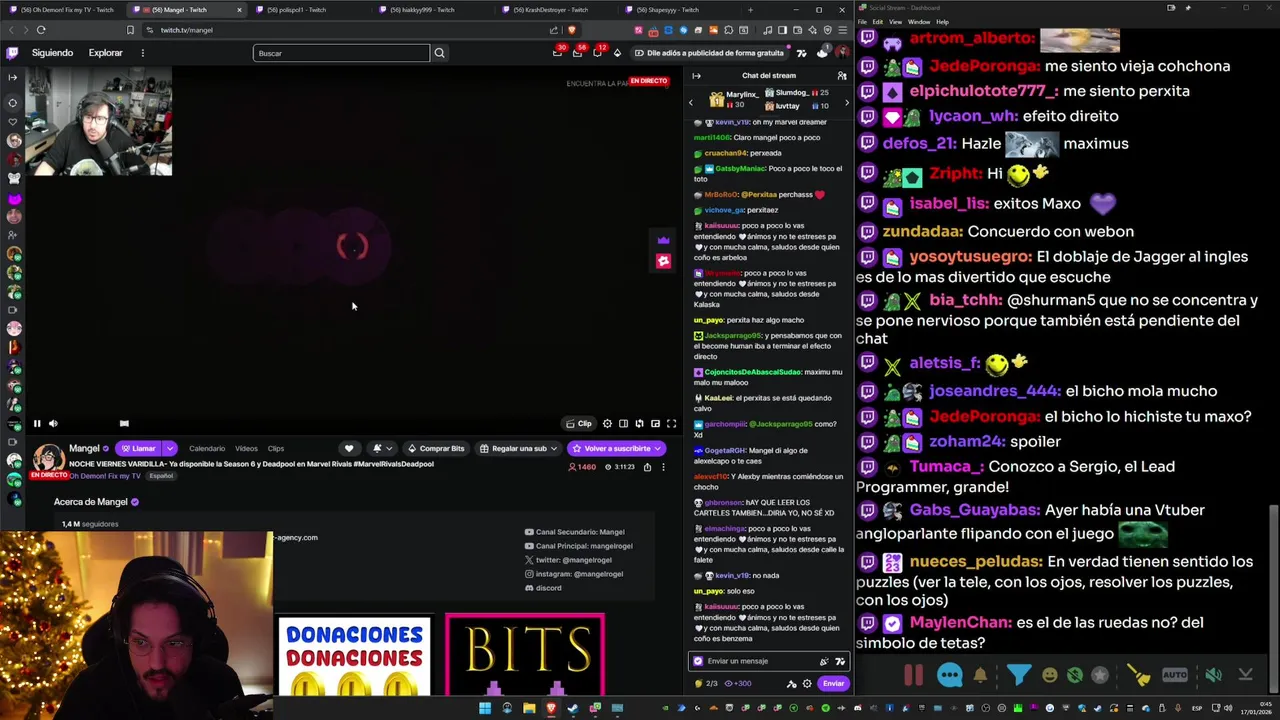This screenshot has height=720, width=1280.
Task: Click the ESP language indicator in tray
Action: pos(1196,709)
